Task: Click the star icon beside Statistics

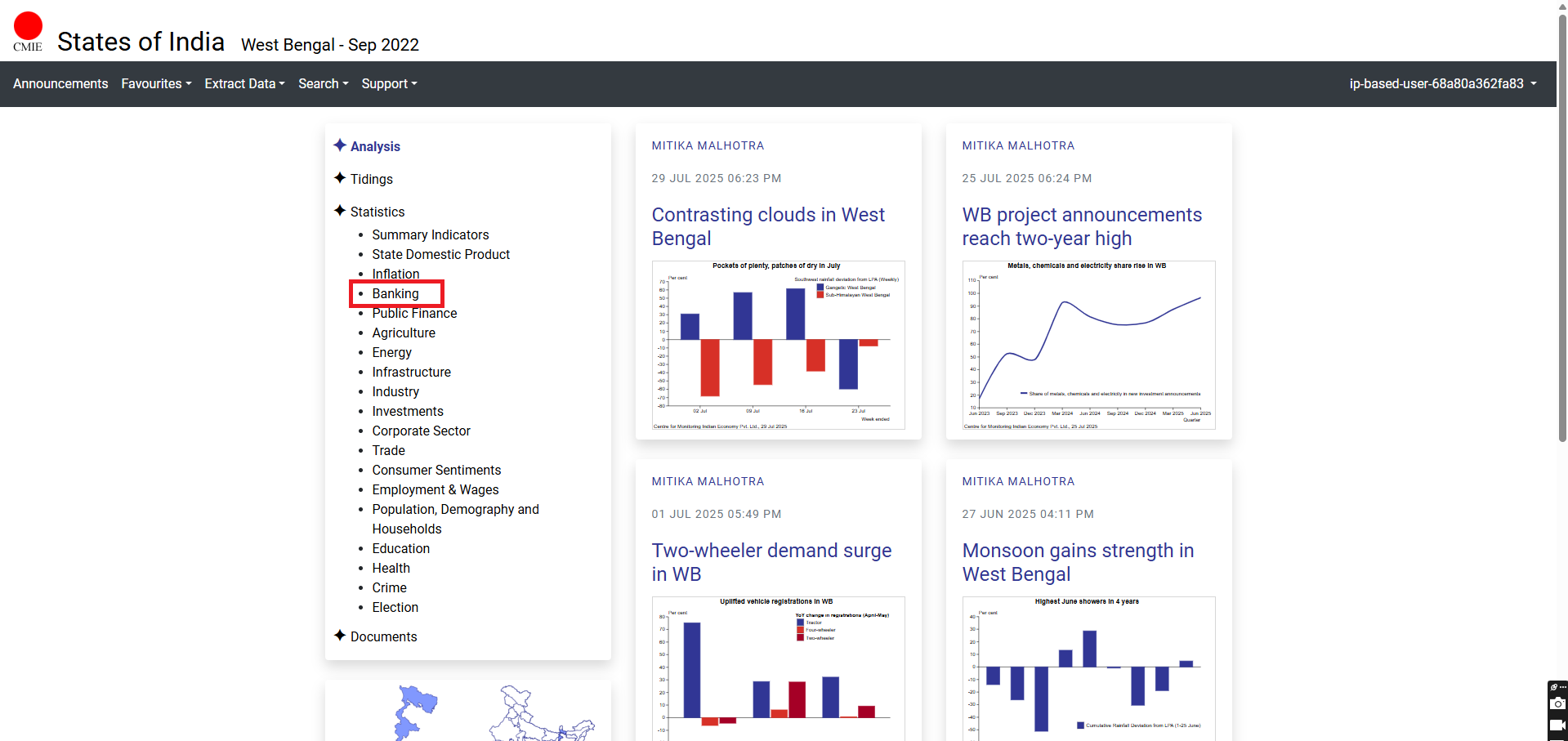Action: coord(340,211)
